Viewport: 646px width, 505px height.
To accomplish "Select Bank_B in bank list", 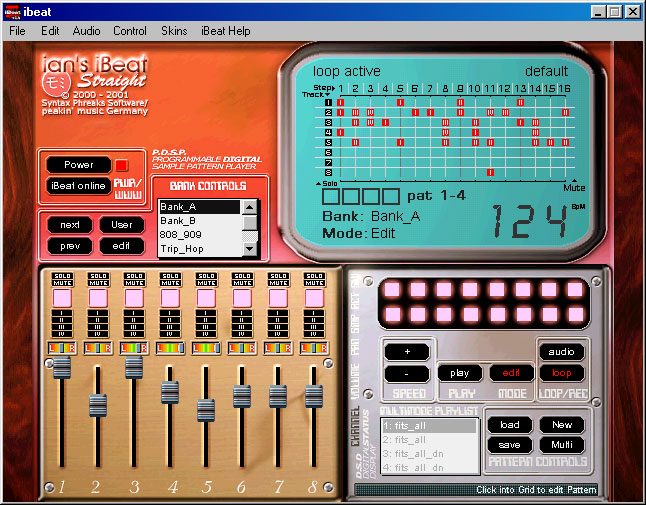I will point(200,221).
